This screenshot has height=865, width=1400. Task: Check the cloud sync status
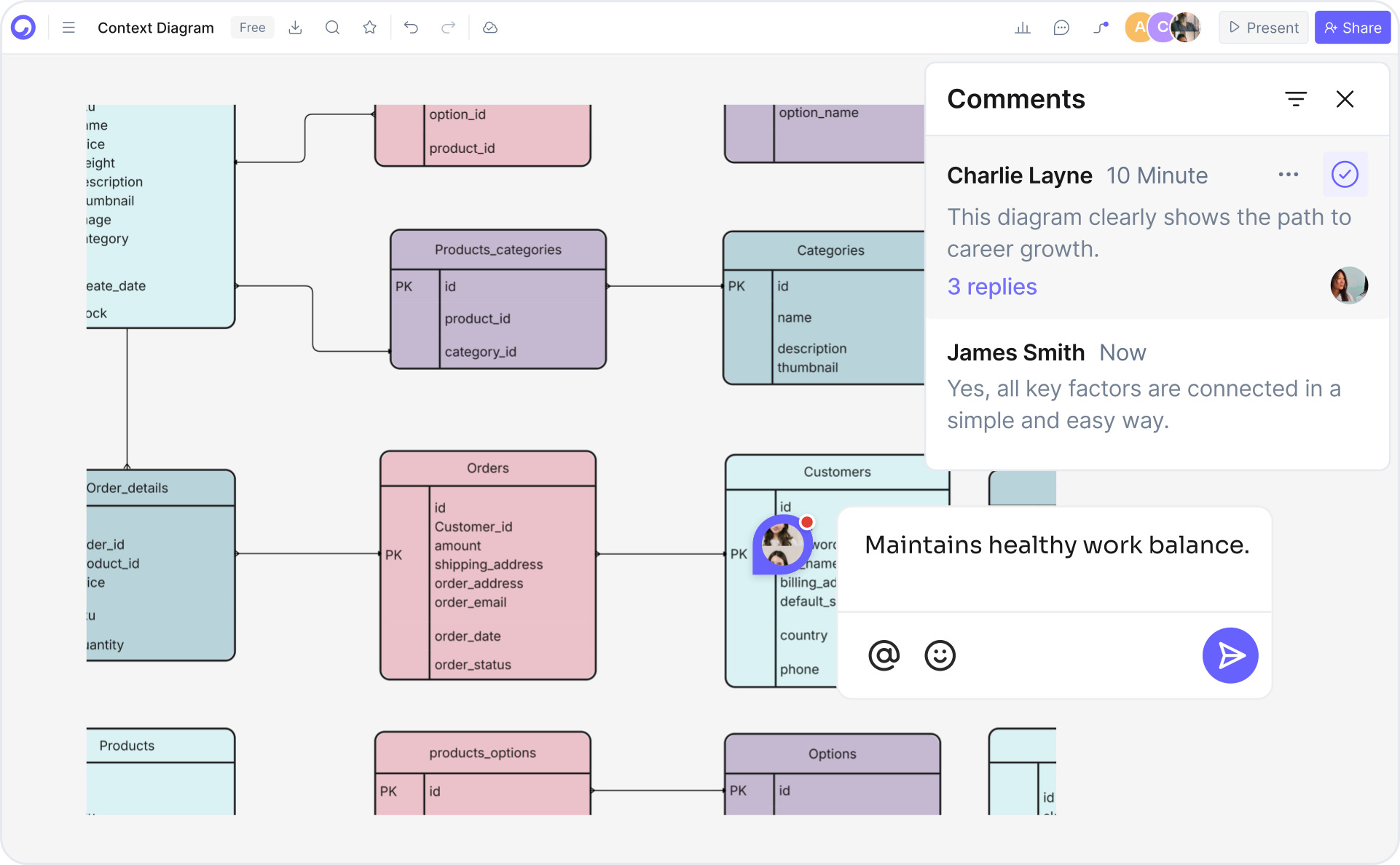coord(489,27)
